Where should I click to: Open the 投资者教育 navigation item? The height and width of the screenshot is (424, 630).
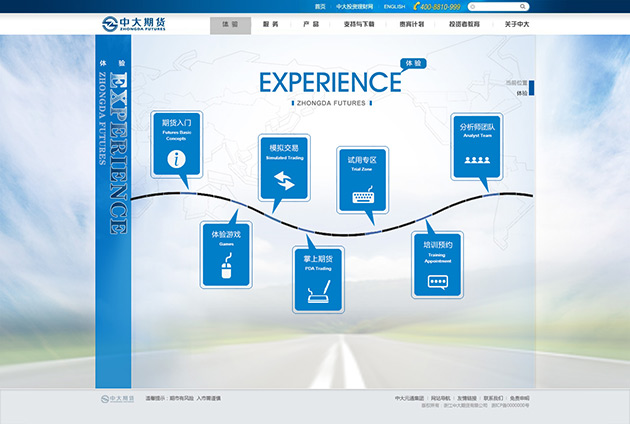coord(464,25)
